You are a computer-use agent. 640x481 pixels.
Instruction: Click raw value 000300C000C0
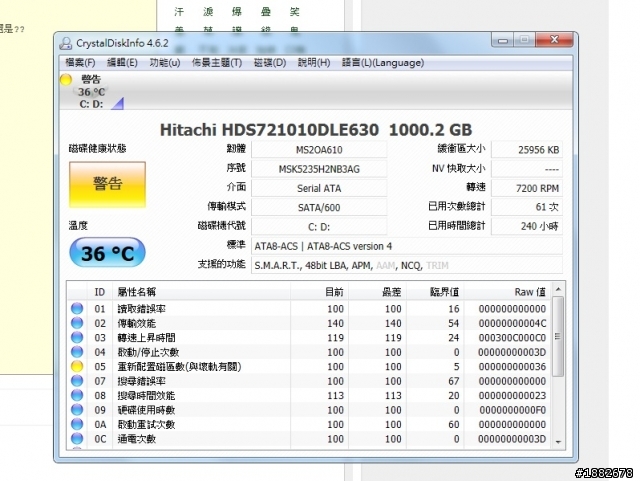point(512,338)
